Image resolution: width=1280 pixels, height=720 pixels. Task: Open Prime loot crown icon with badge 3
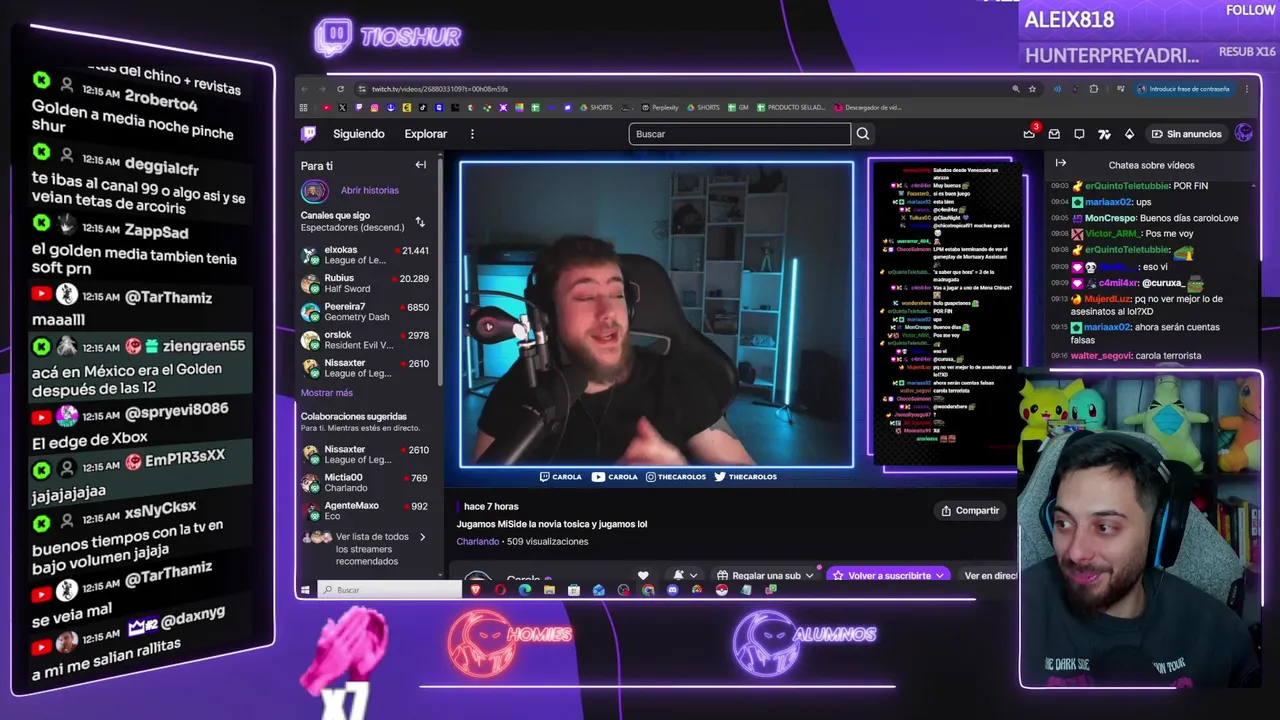[x=1029, y=133]
